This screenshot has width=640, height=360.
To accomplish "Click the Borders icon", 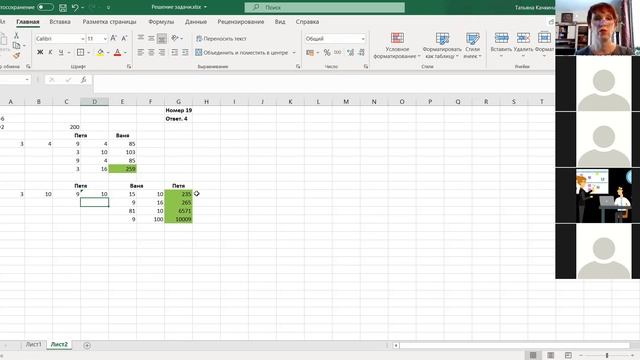I will (x=80, y=52).
